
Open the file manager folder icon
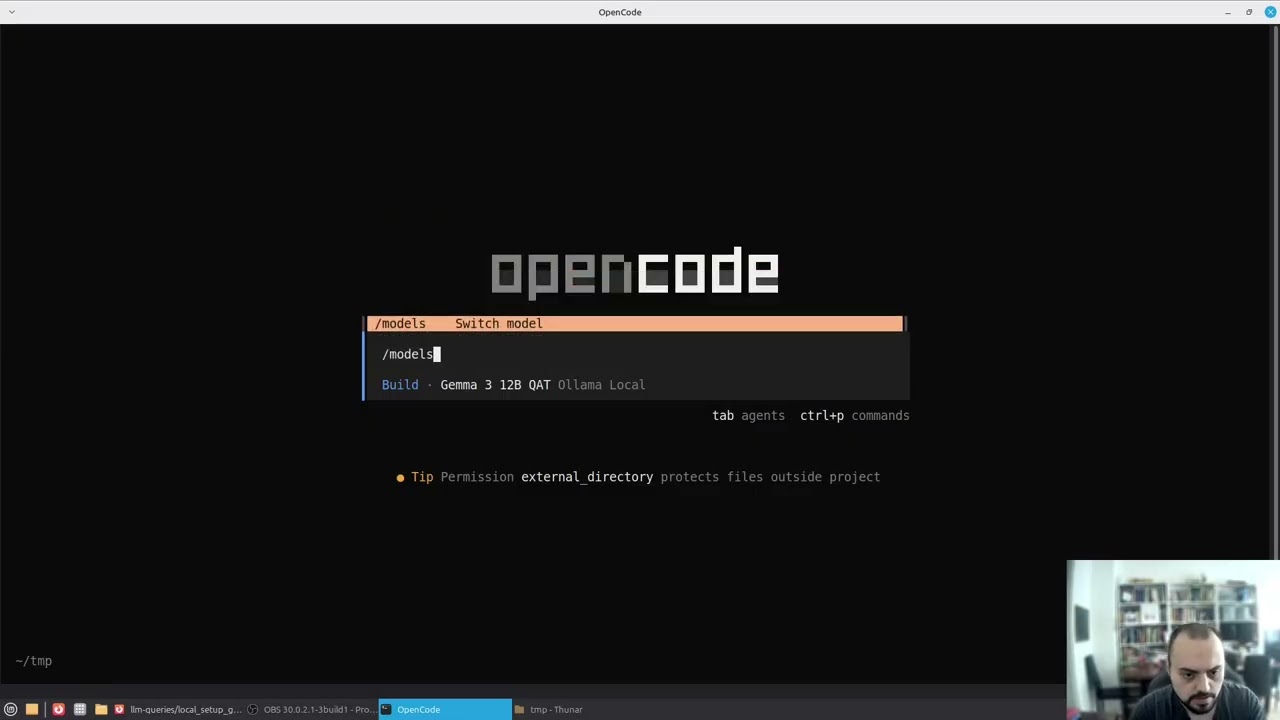coord(101,709)
